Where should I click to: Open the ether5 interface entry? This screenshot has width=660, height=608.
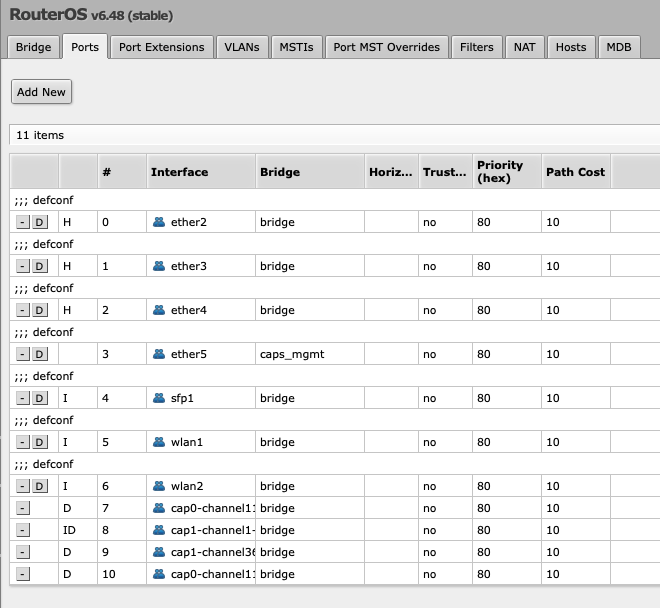point(189,354)
